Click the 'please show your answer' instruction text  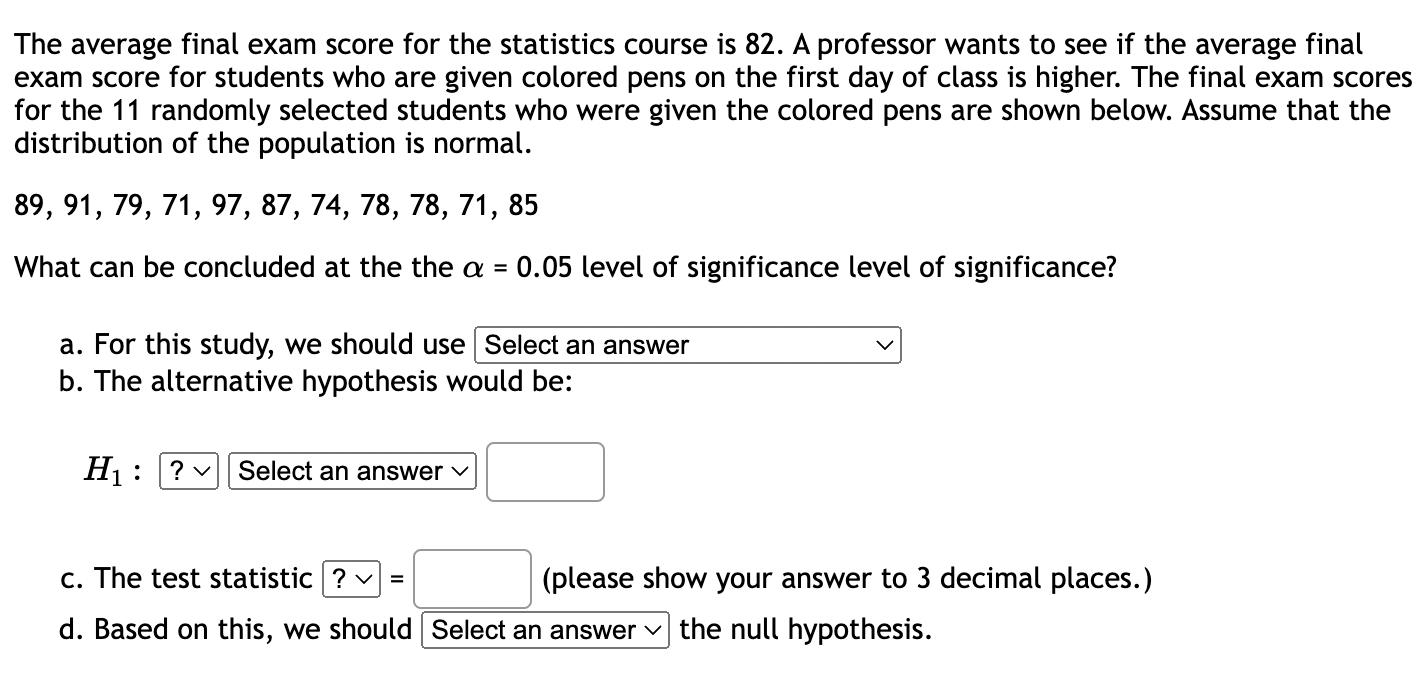click(845, 578)
